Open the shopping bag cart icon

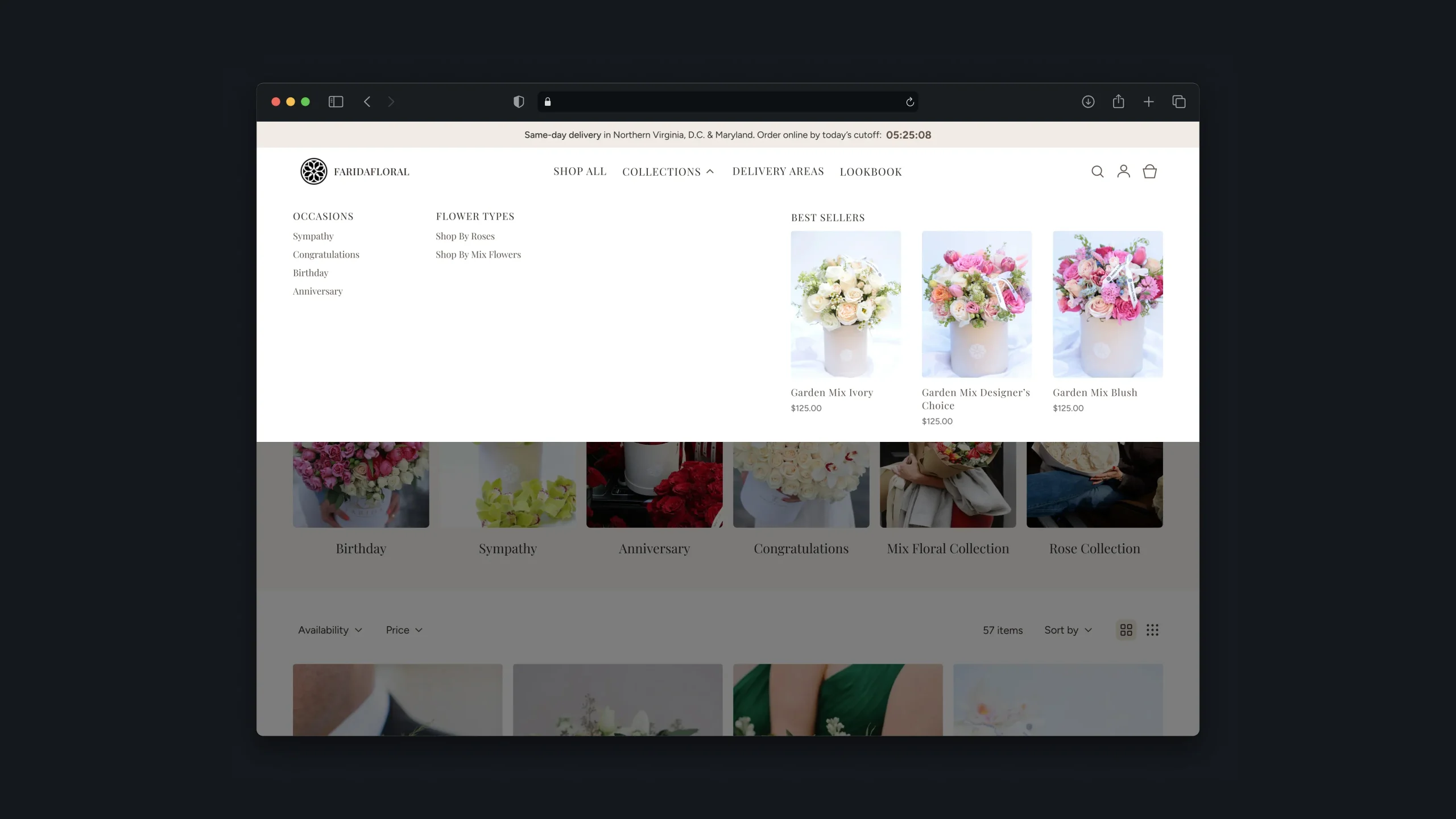click(x=1149, y=171)
